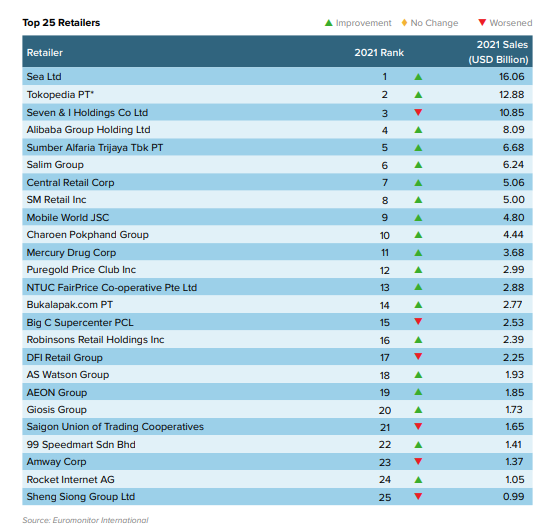Click rank number 7 for Central Retail Corp
This screenshot has width=559, height=530.
[x=385, y=183]
